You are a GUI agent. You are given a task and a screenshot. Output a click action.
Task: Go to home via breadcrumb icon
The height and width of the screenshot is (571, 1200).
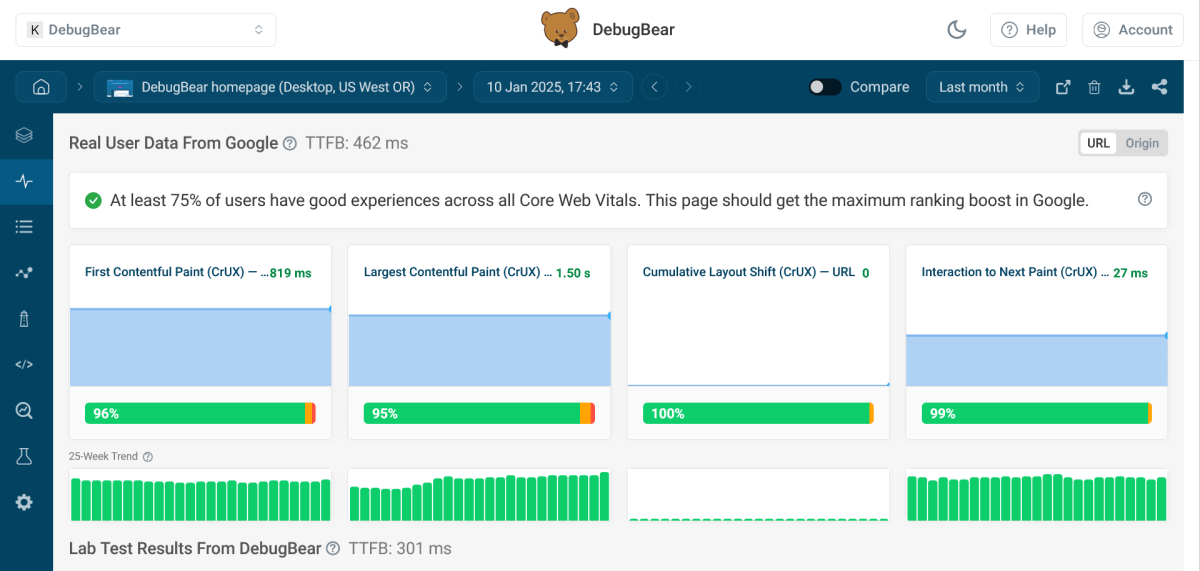coord(41,87)
